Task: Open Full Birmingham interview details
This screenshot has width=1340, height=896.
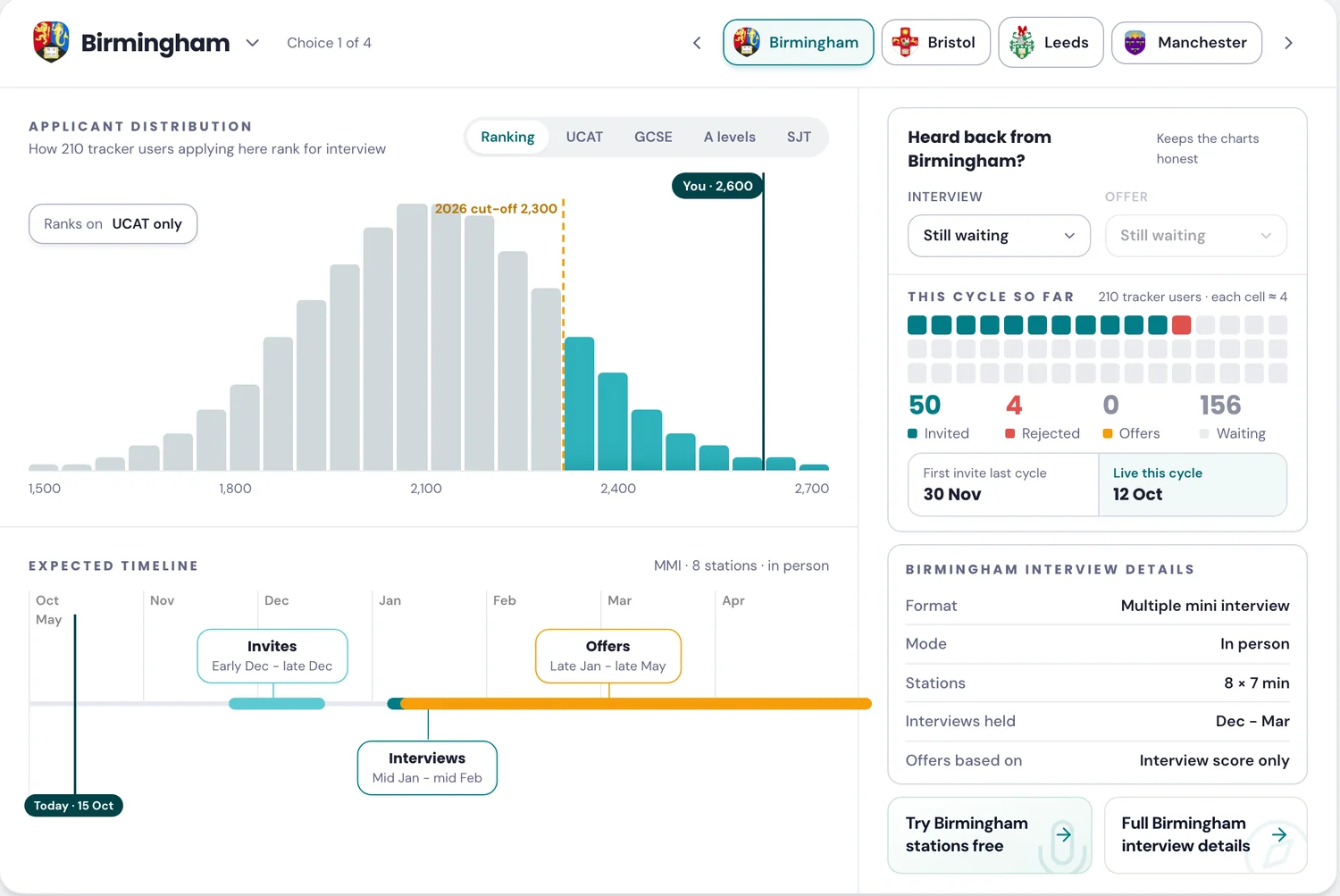Action: point(1205,834)
